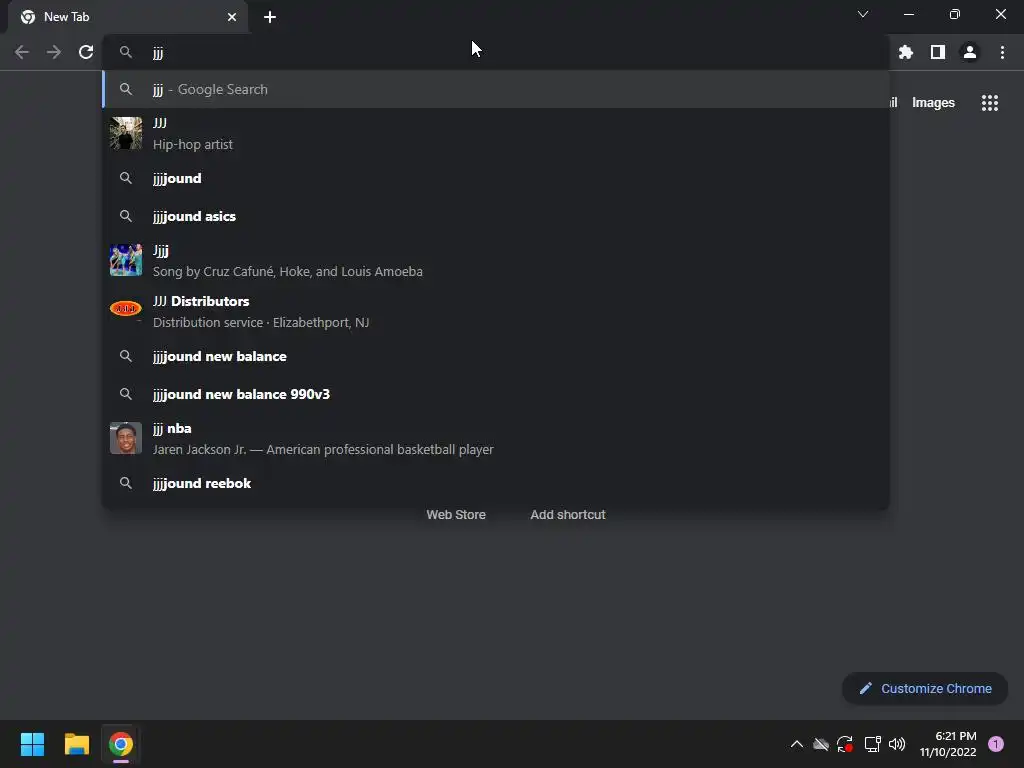
Task: Choose the JJJ Distributors suggestion
Action: (x=496, y=312)
